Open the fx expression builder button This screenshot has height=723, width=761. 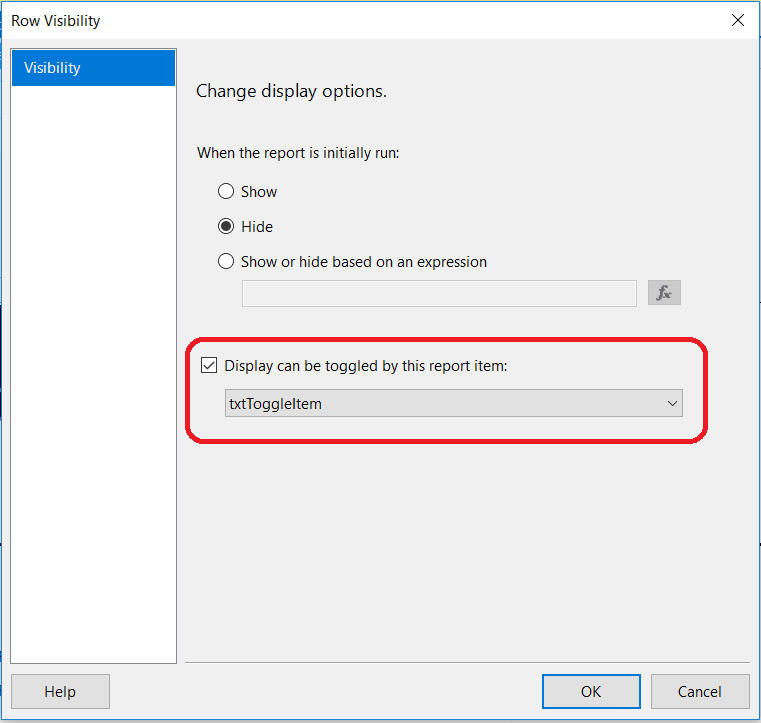pos(664,293)
